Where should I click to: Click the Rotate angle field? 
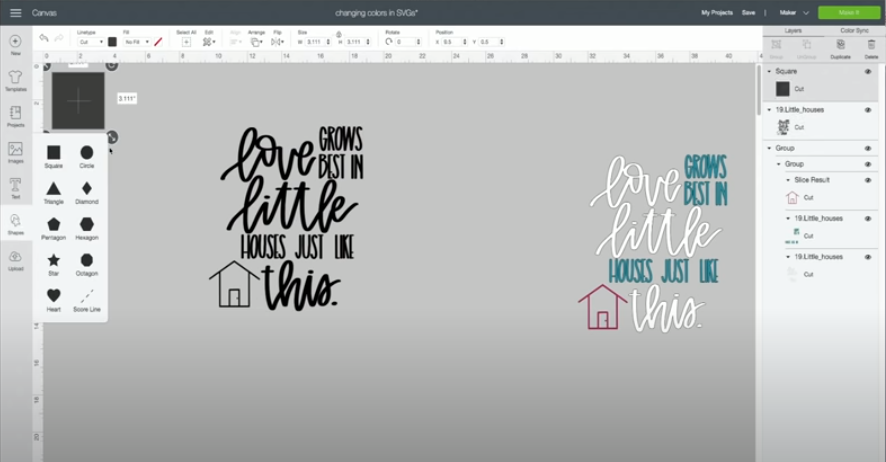408,42
